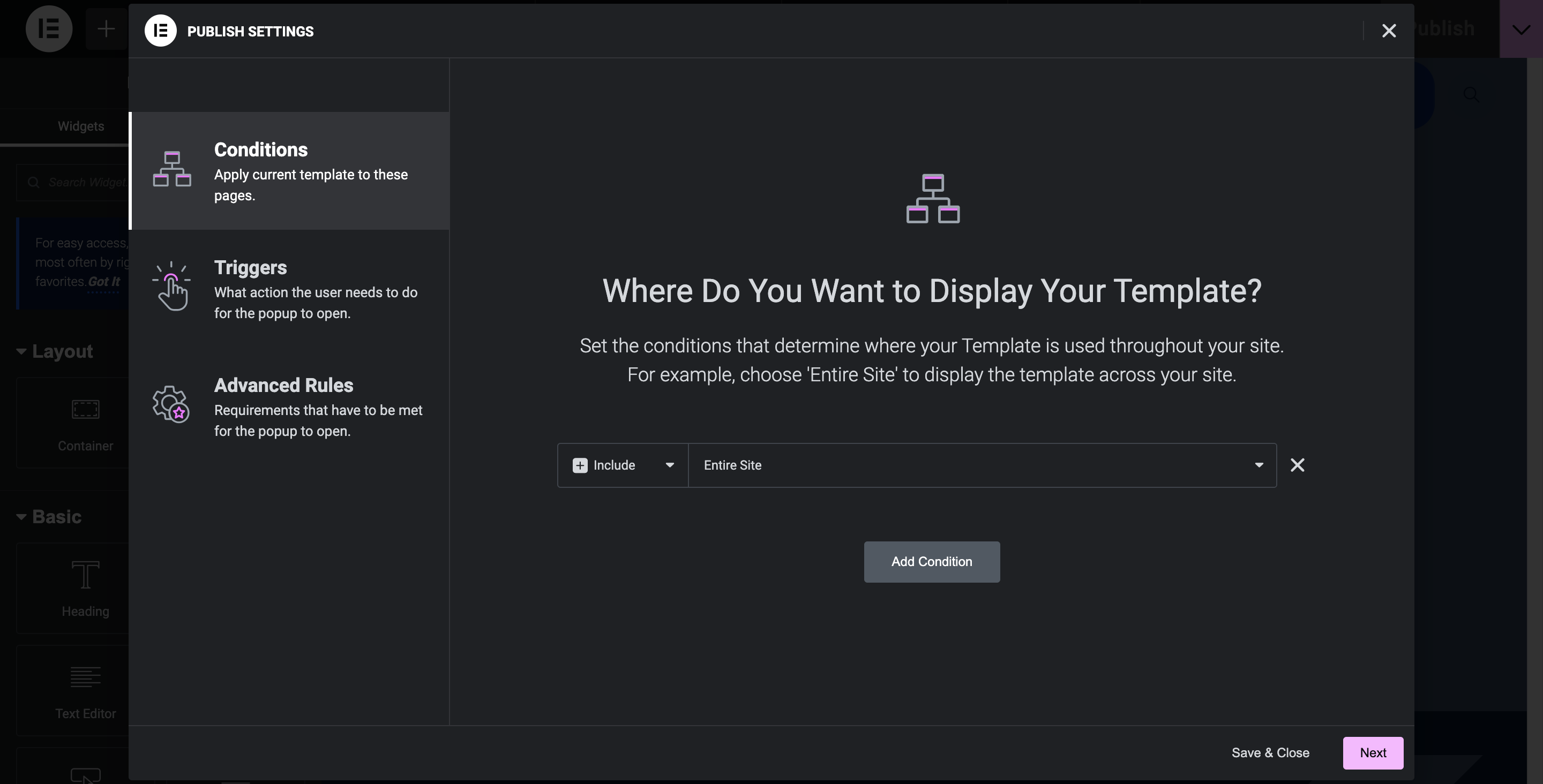Click the Elementor menu icon top left

pyautogui.click(x=49, y=29)
